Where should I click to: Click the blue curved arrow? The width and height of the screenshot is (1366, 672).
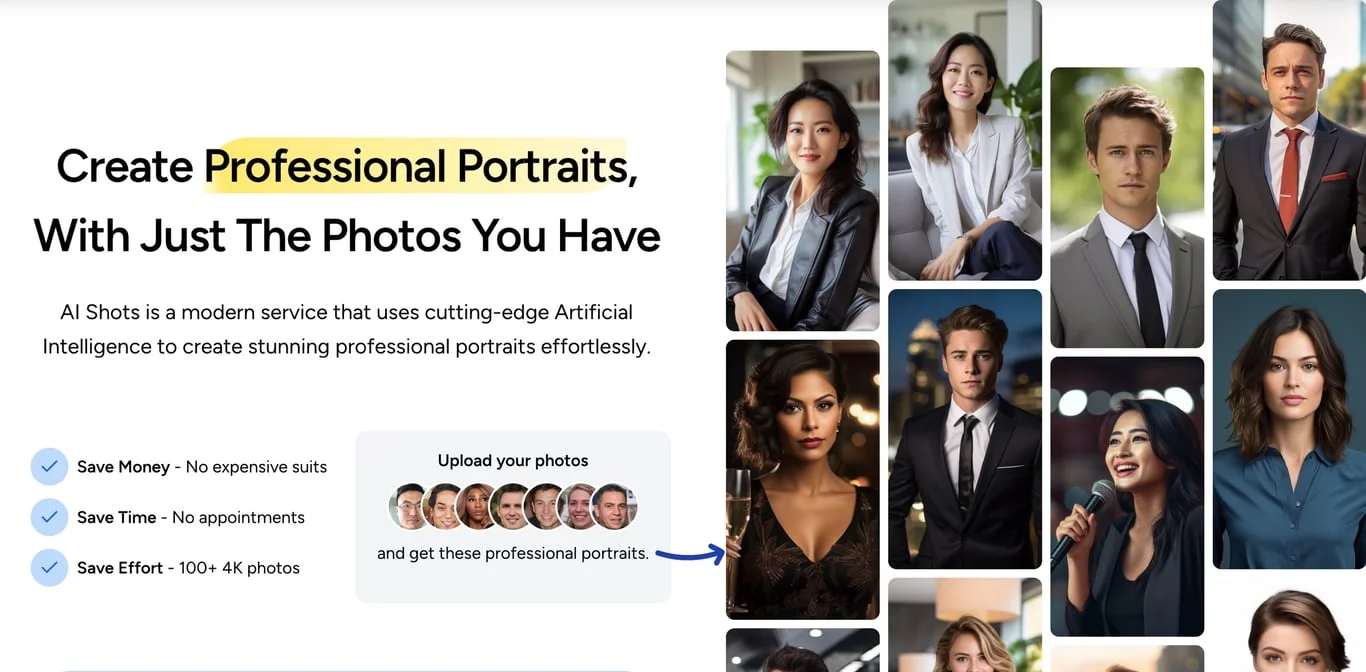pyautogui.click(x=690, y=553)
